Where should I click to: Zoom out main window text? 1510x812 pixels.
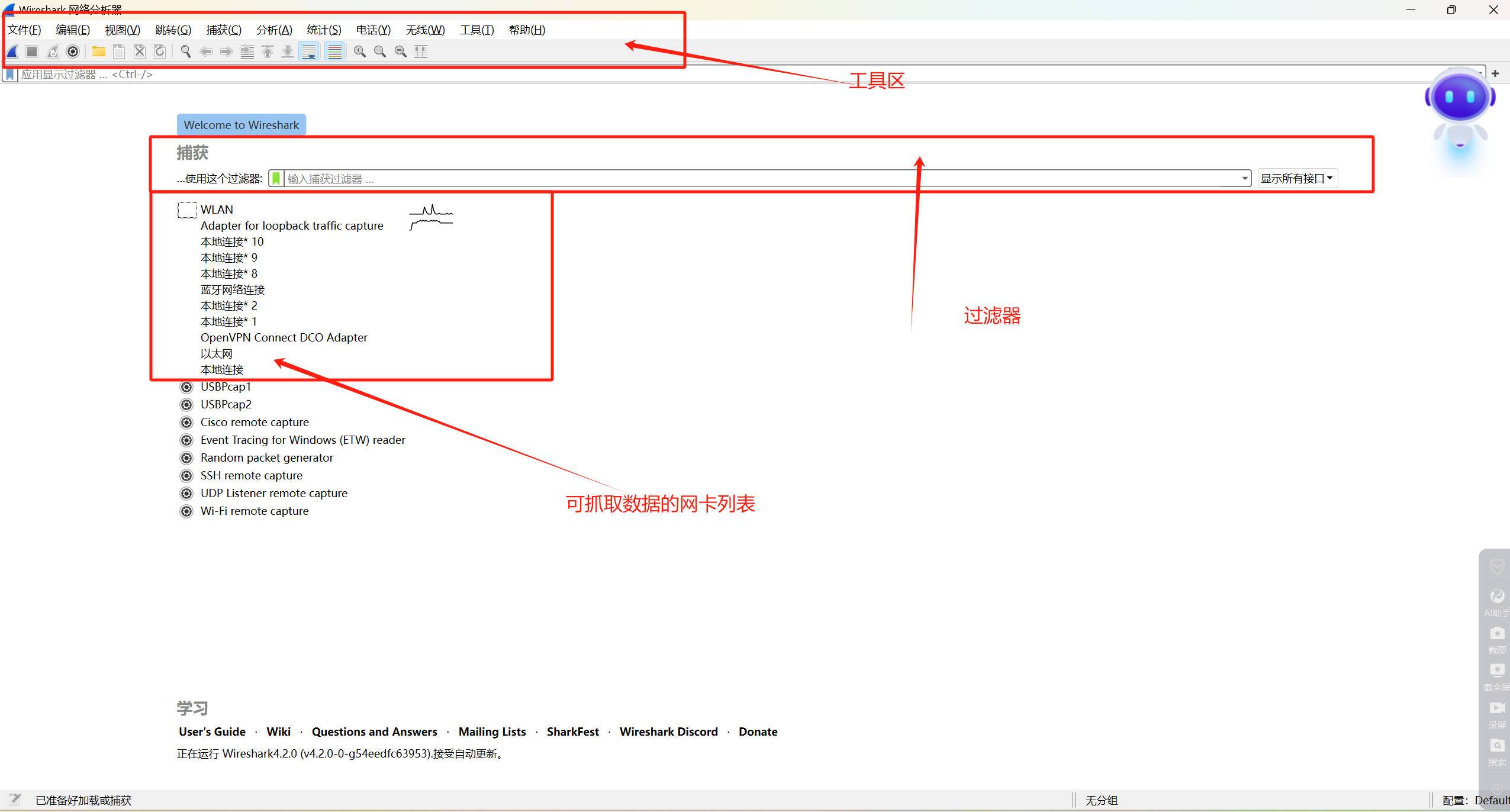380,51
